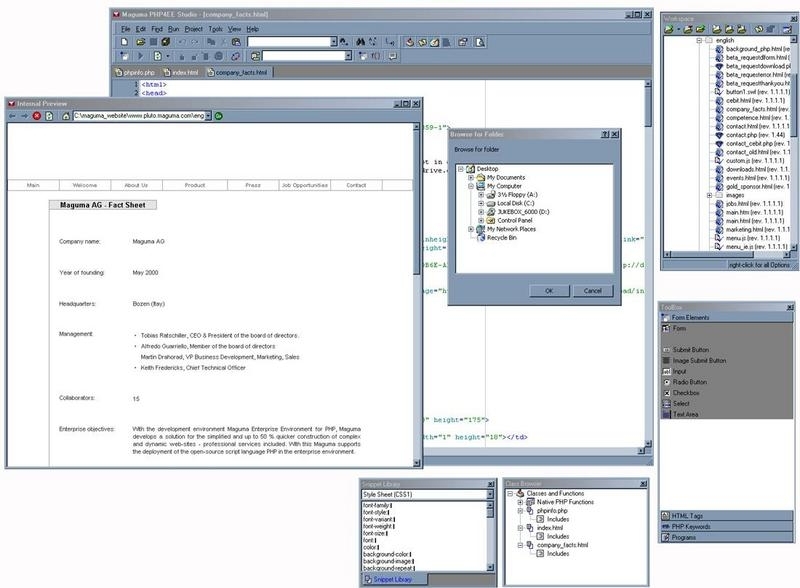Open the Programs section in ToolBox
800x588 pixels.
coord(727,537)
